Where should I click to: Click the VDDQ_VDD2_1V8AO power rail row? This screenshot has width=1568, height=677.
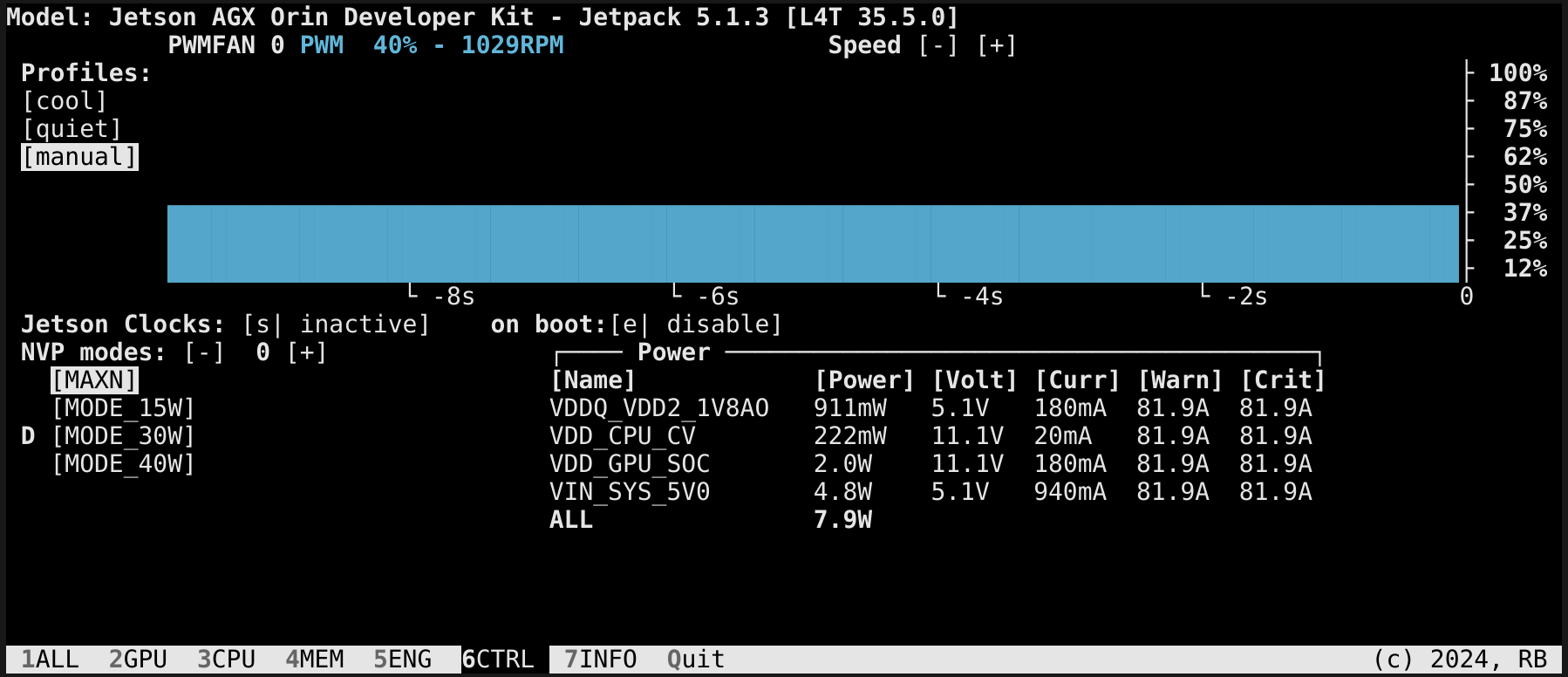coord(931,408)
